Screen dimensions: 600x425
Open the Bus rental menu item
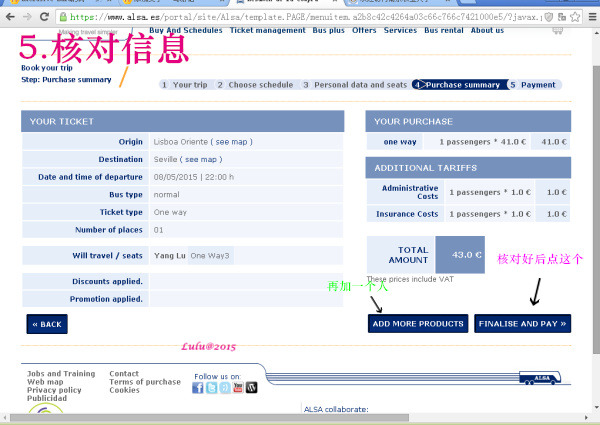(x=443, y=31)
